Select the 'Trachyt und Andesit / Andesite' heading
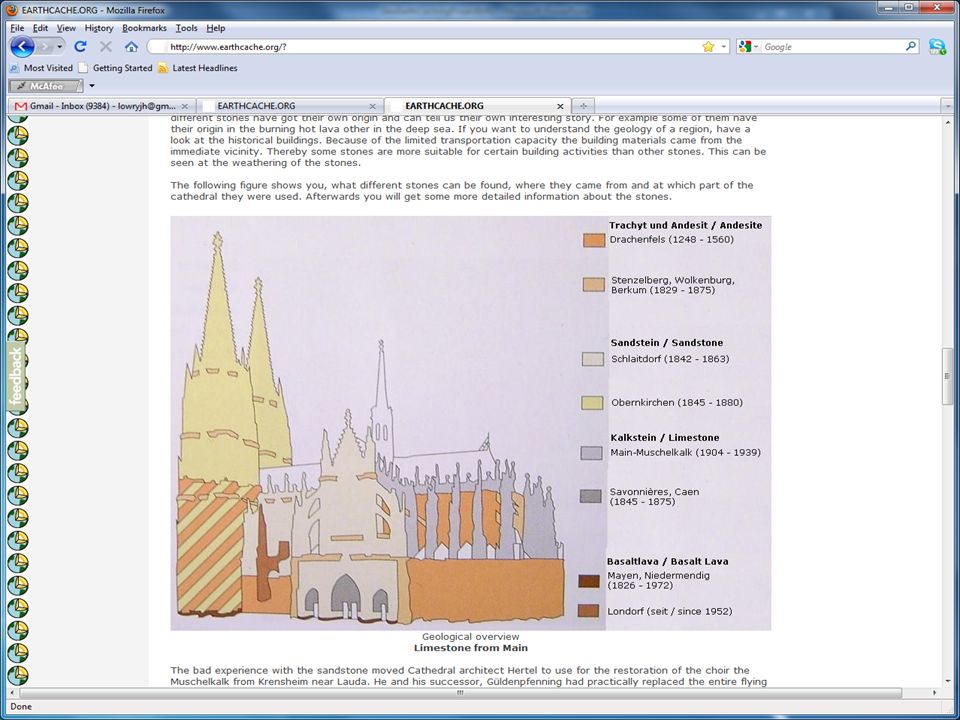This screenshot has height=720, width=960. (x=685, y=225)
